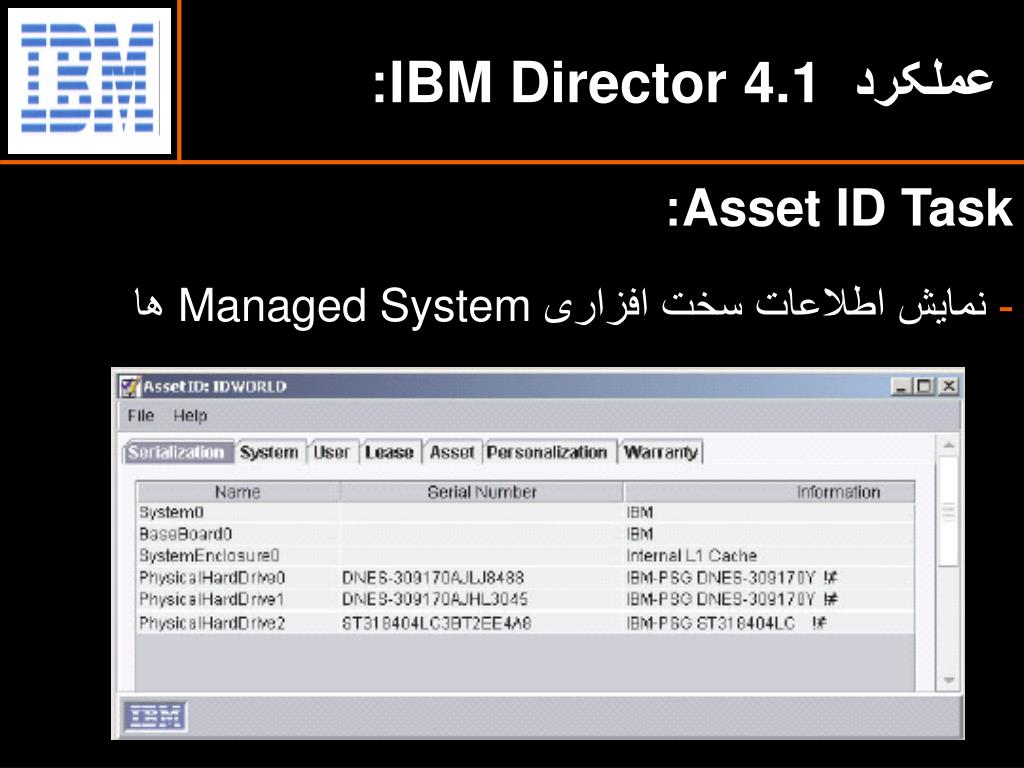
Task: Select the PhysicalHardDrive1 row
Action: coord(525,599)
